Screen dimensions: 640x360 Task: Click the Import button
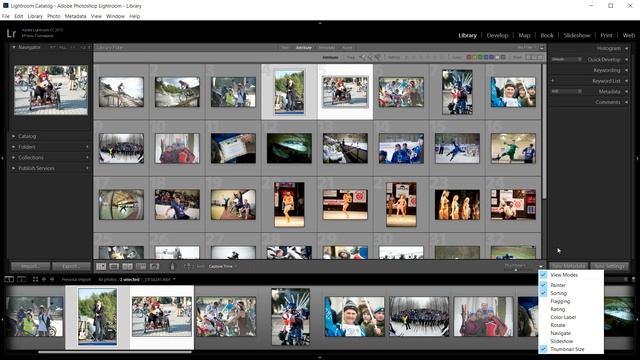[x=30, y=267]
